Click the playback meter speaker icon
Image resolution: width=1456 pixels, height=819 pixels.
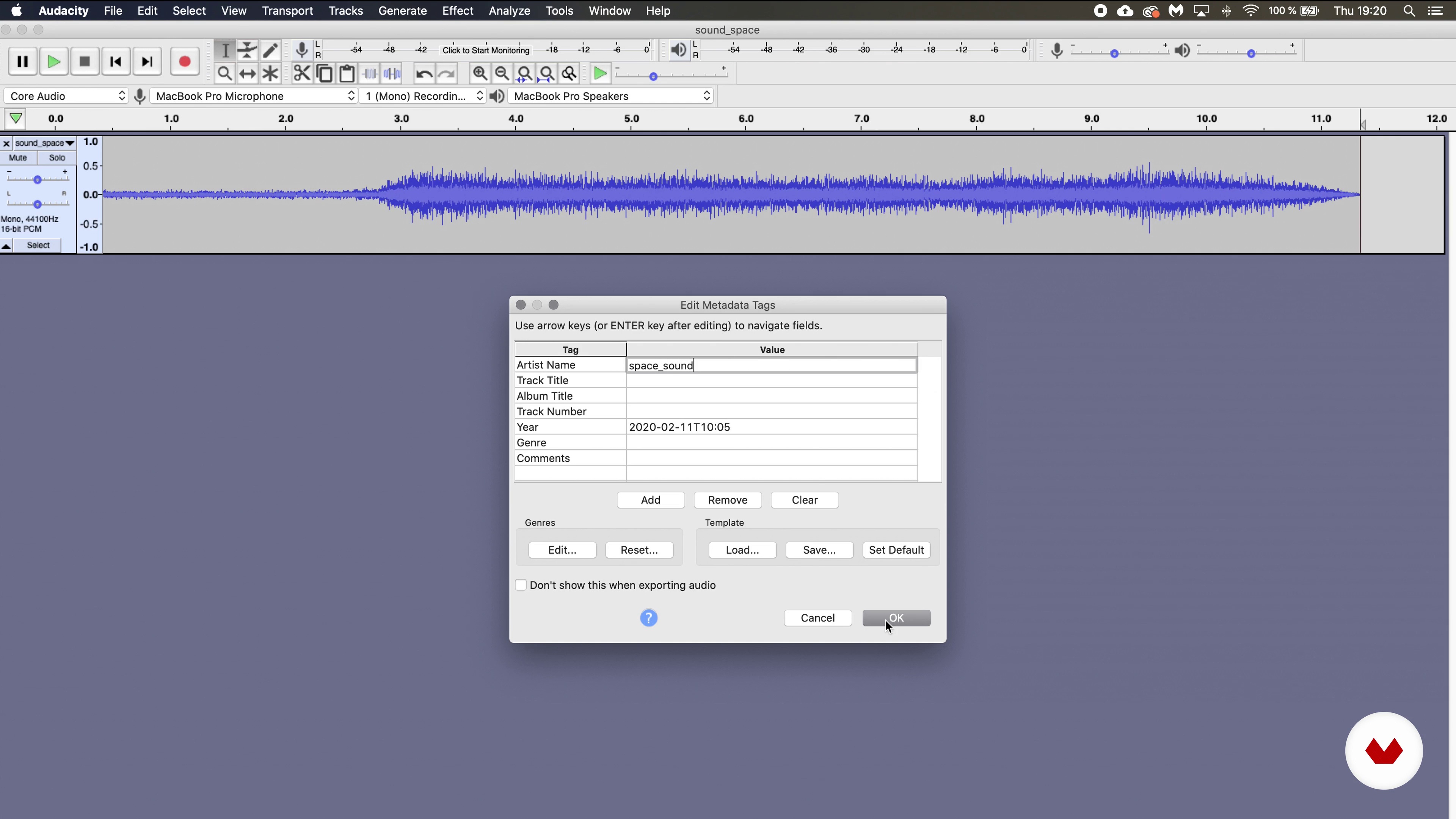[679, 50]
